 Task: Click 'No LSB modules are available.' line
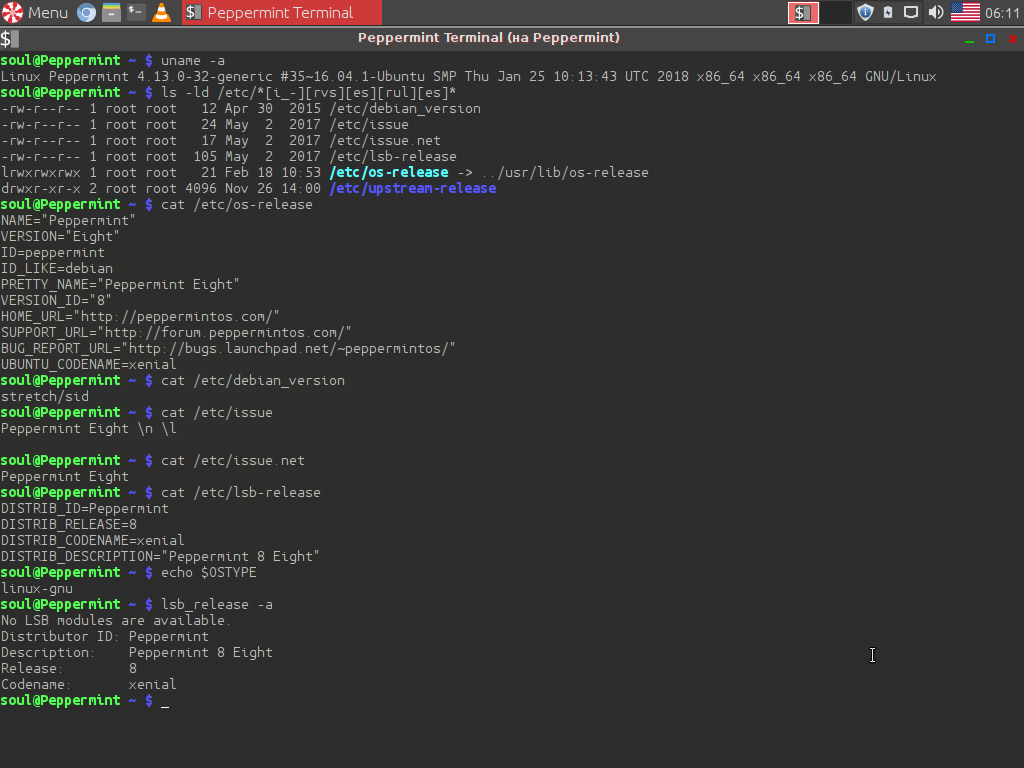(116, 620)
